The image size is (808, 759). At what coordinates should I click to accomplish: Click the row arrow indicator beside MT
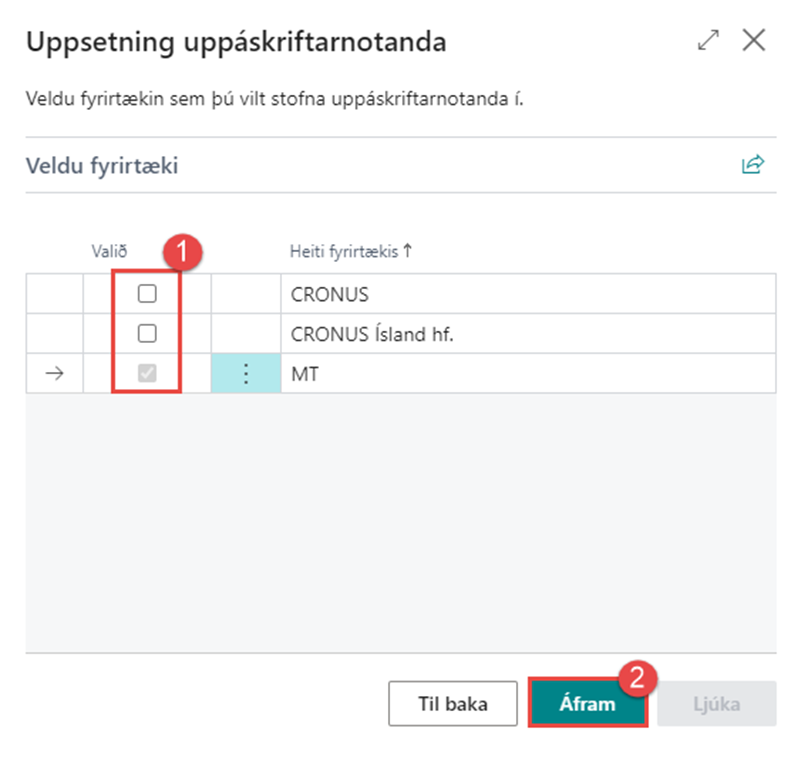coord(55,374)
